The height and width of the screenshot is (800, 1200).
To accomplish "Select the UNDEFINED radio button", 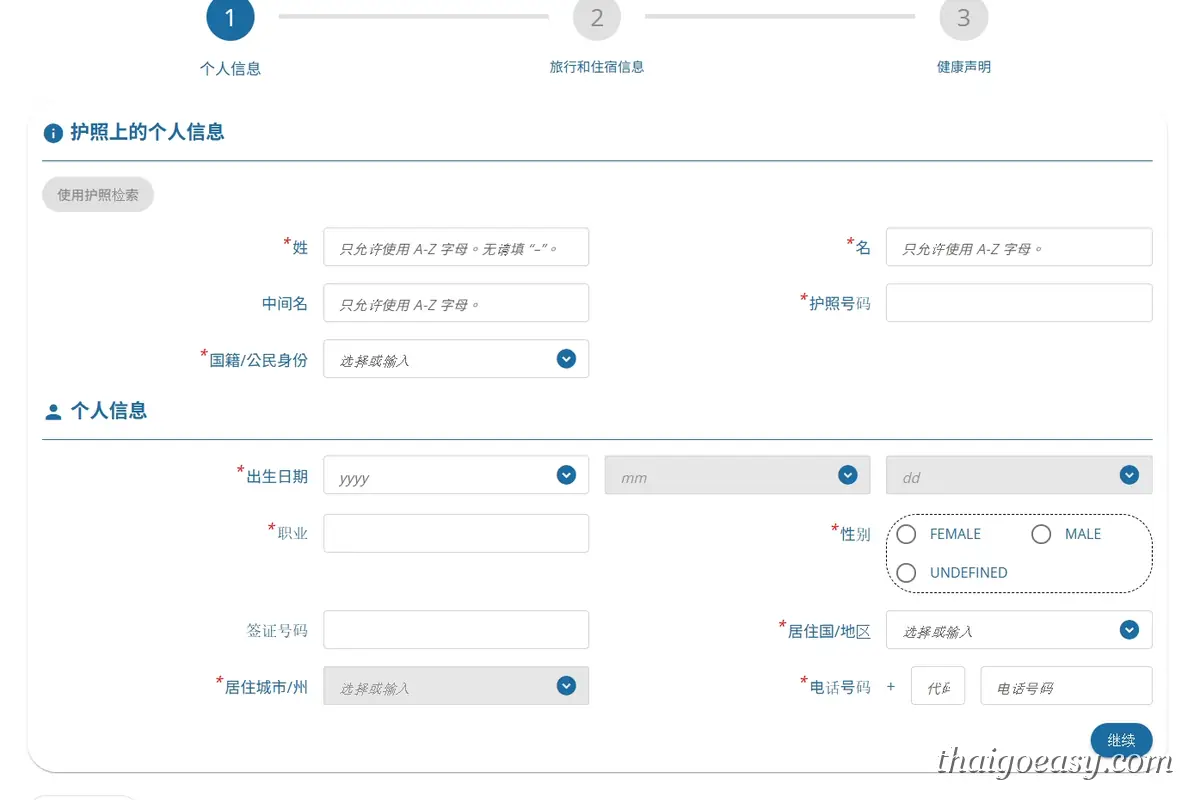I will tap(906, 573).
